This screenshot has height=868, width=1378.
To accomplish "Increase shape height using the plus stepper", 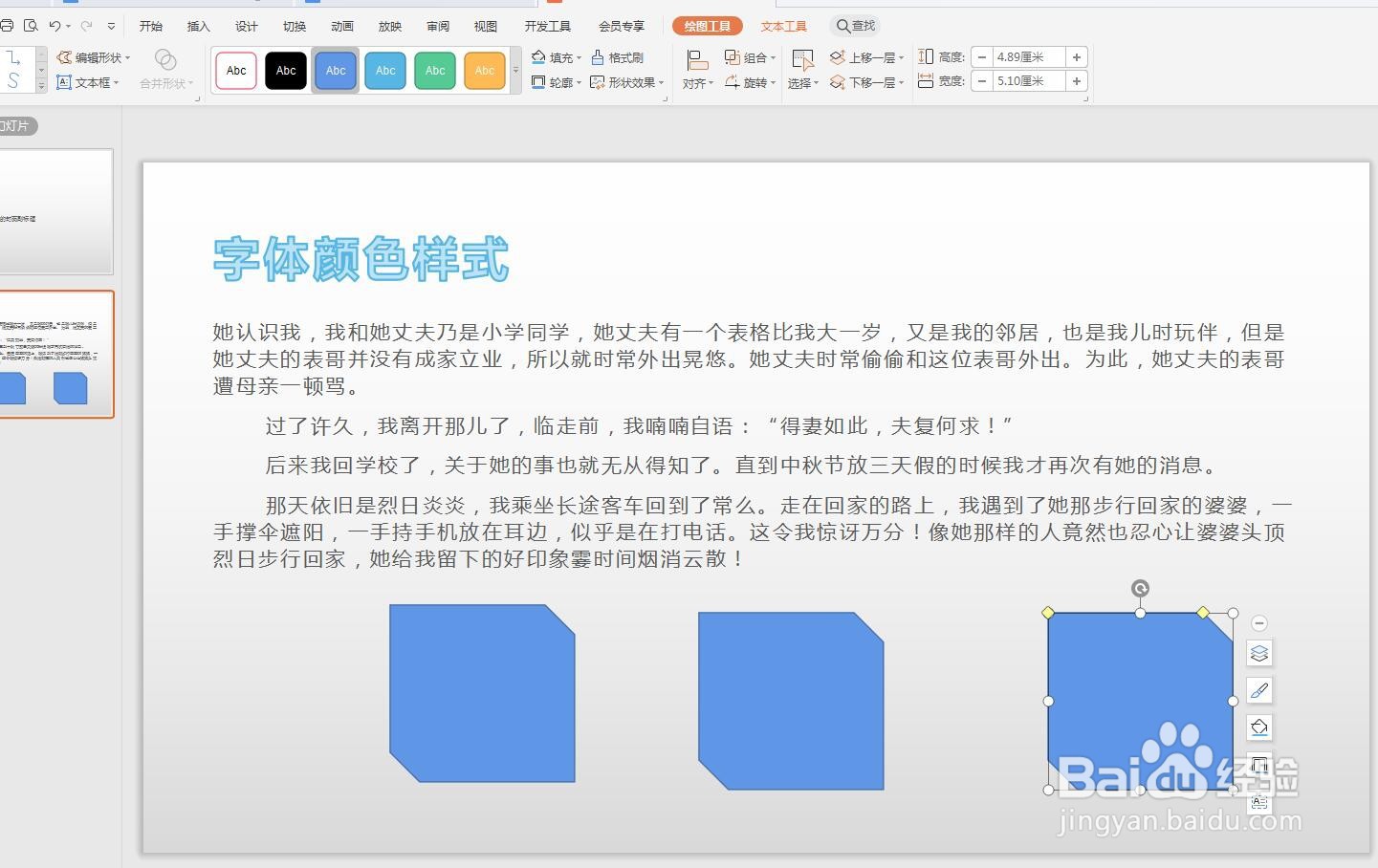I will click(x=1076, y=56).
